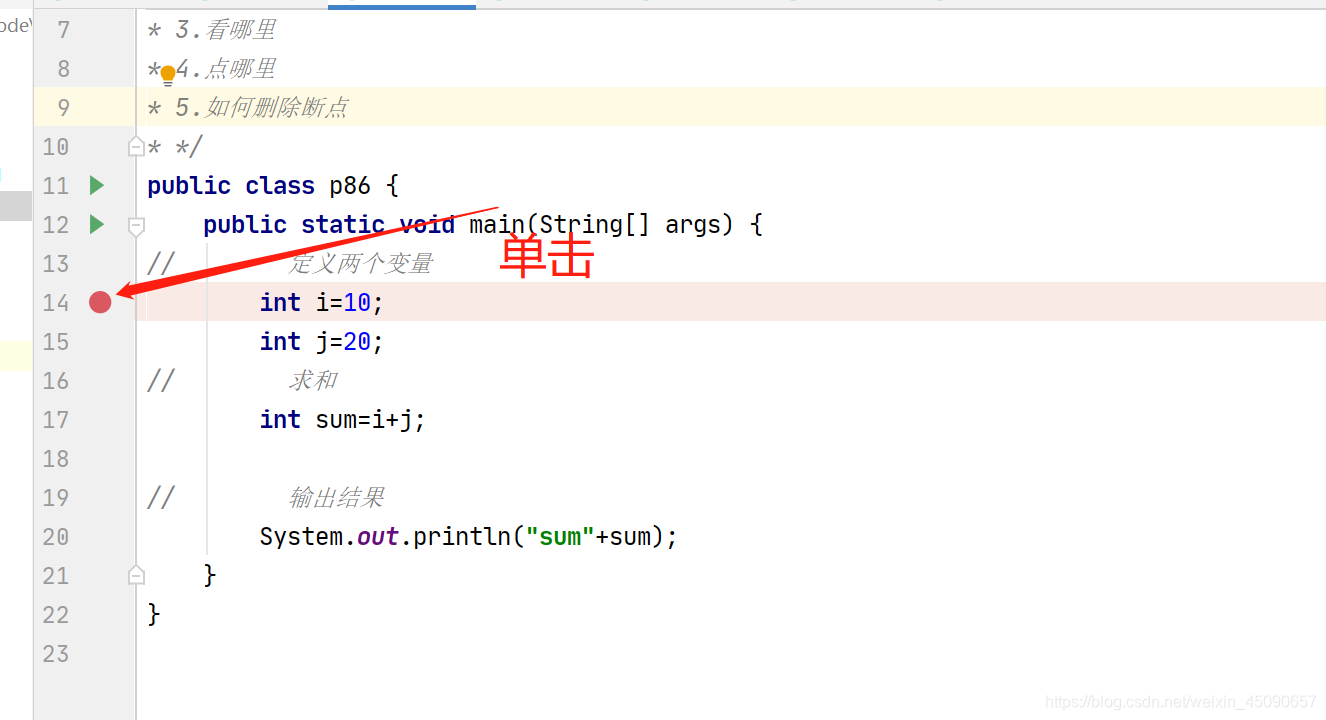Click the statement 'int i=10;'
This screenshot has width=1326, height=720.
click(x=321, y=303)
